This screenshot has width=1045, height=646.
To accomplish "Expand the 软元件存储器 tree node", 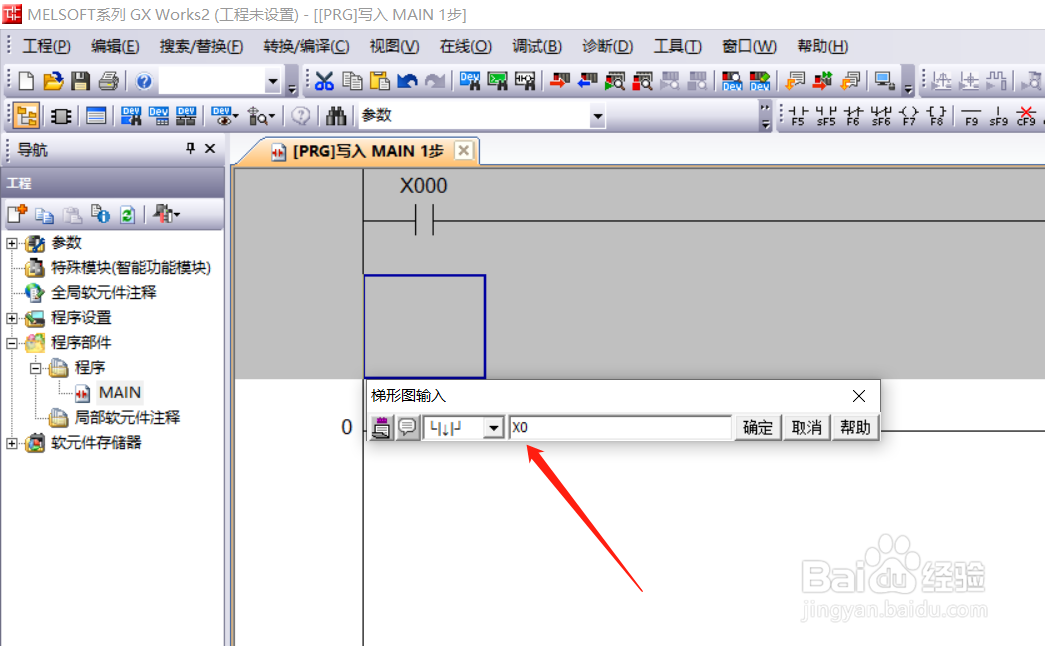I will point(12,443).
